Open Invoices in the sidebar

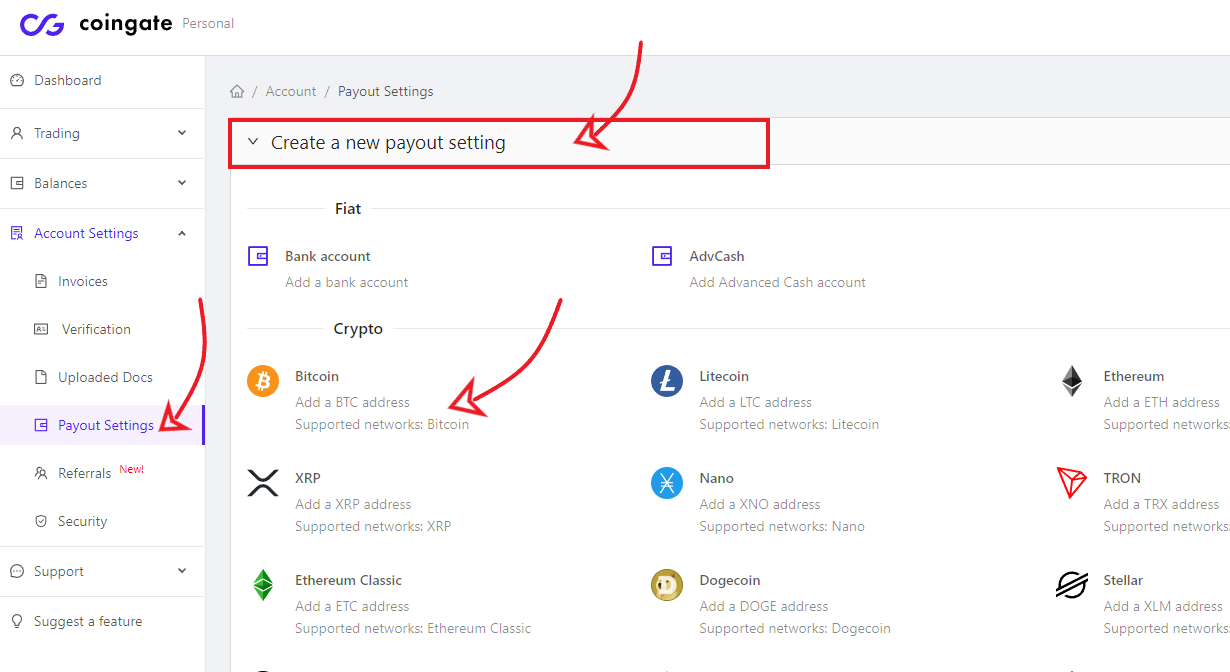pos(83,281)
